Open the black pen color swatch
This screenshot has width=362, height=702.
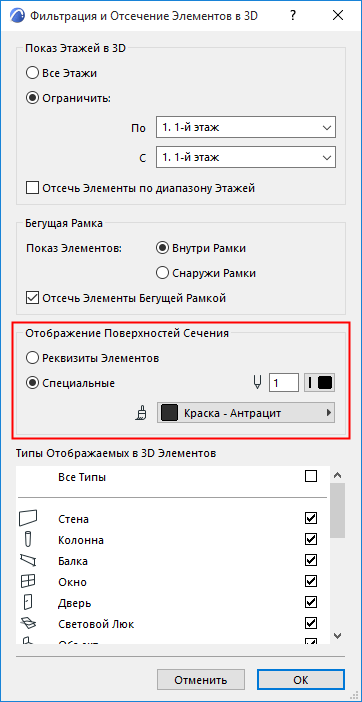319,383
